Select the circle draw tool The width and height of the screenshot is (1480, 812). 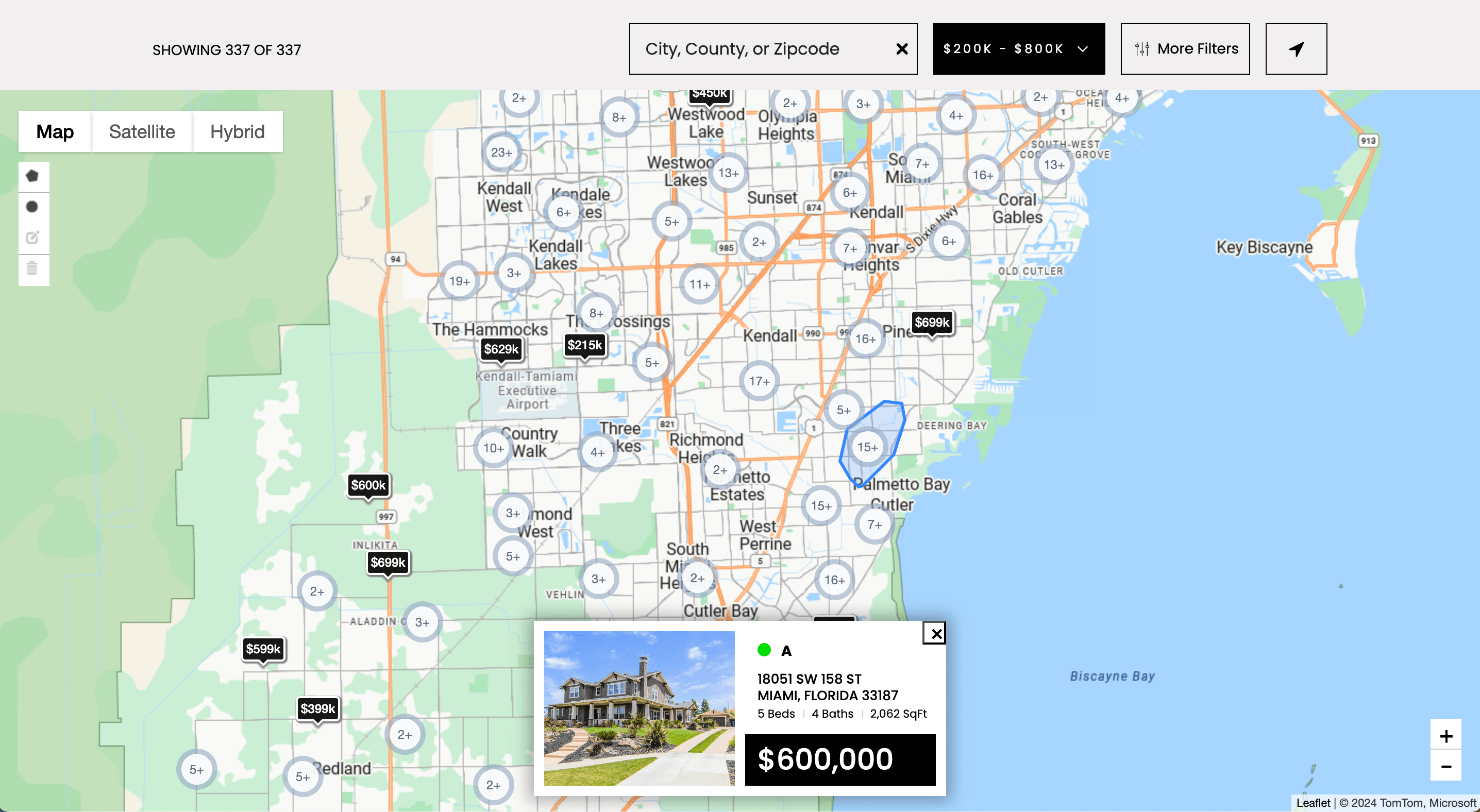point(33,207)
